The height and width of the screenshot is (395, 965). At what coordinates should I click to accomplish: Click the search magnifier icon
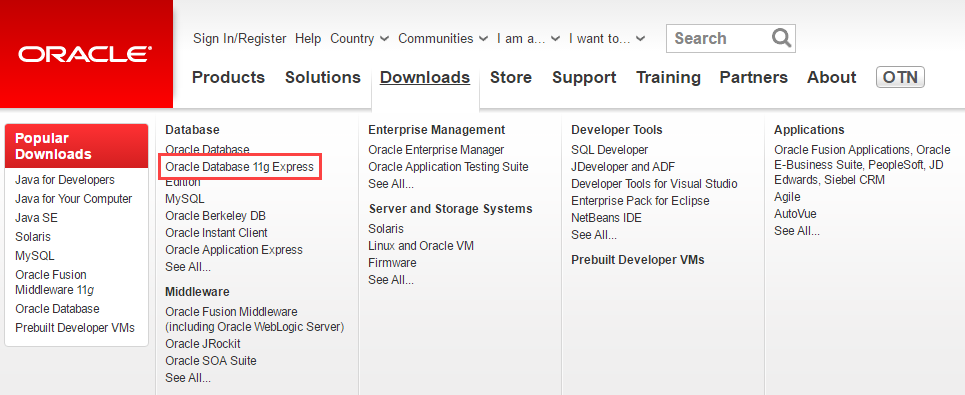[x=781, y=38]
